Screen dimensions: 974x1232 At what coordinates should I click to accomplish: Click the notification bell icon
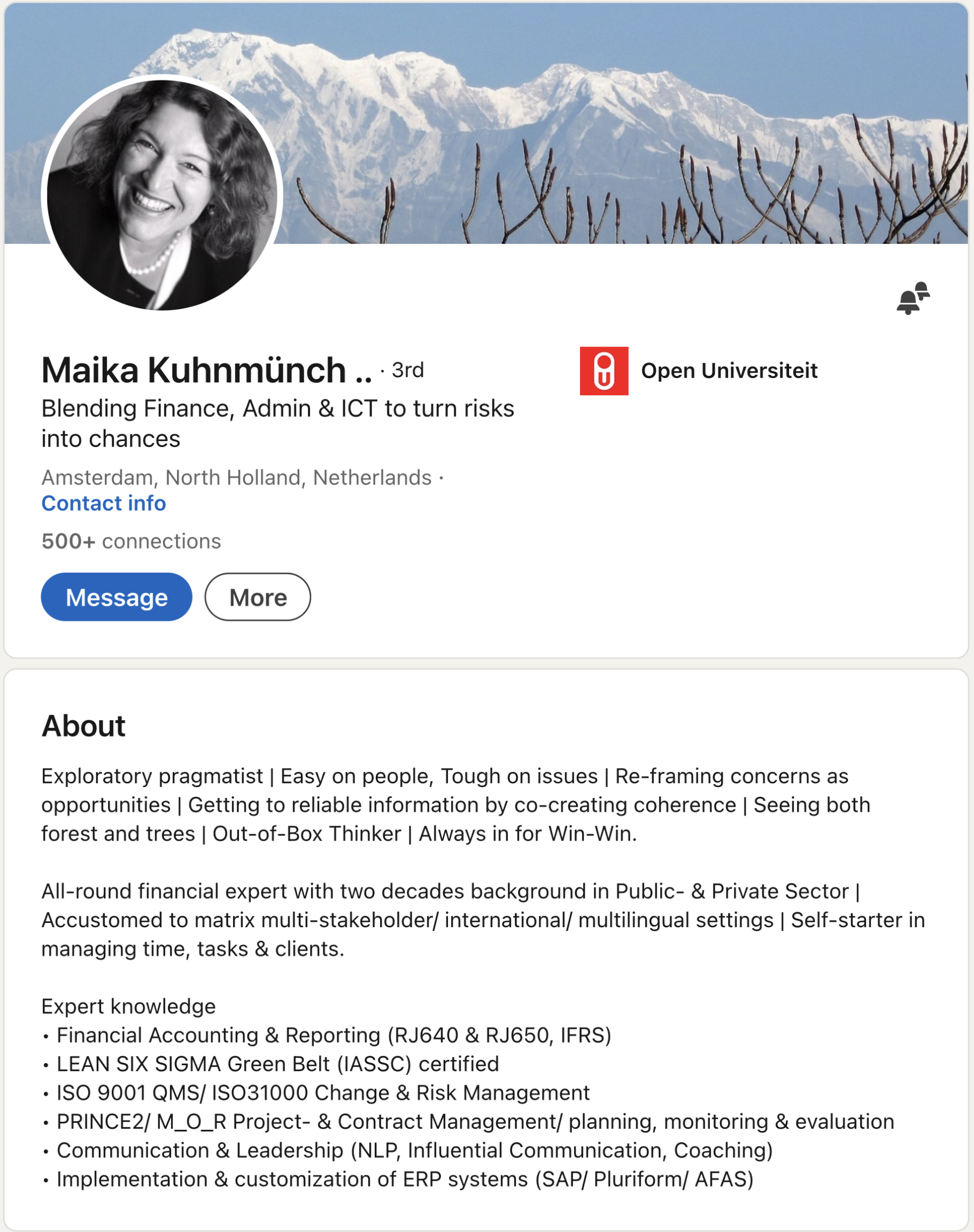tap(913, 298)
